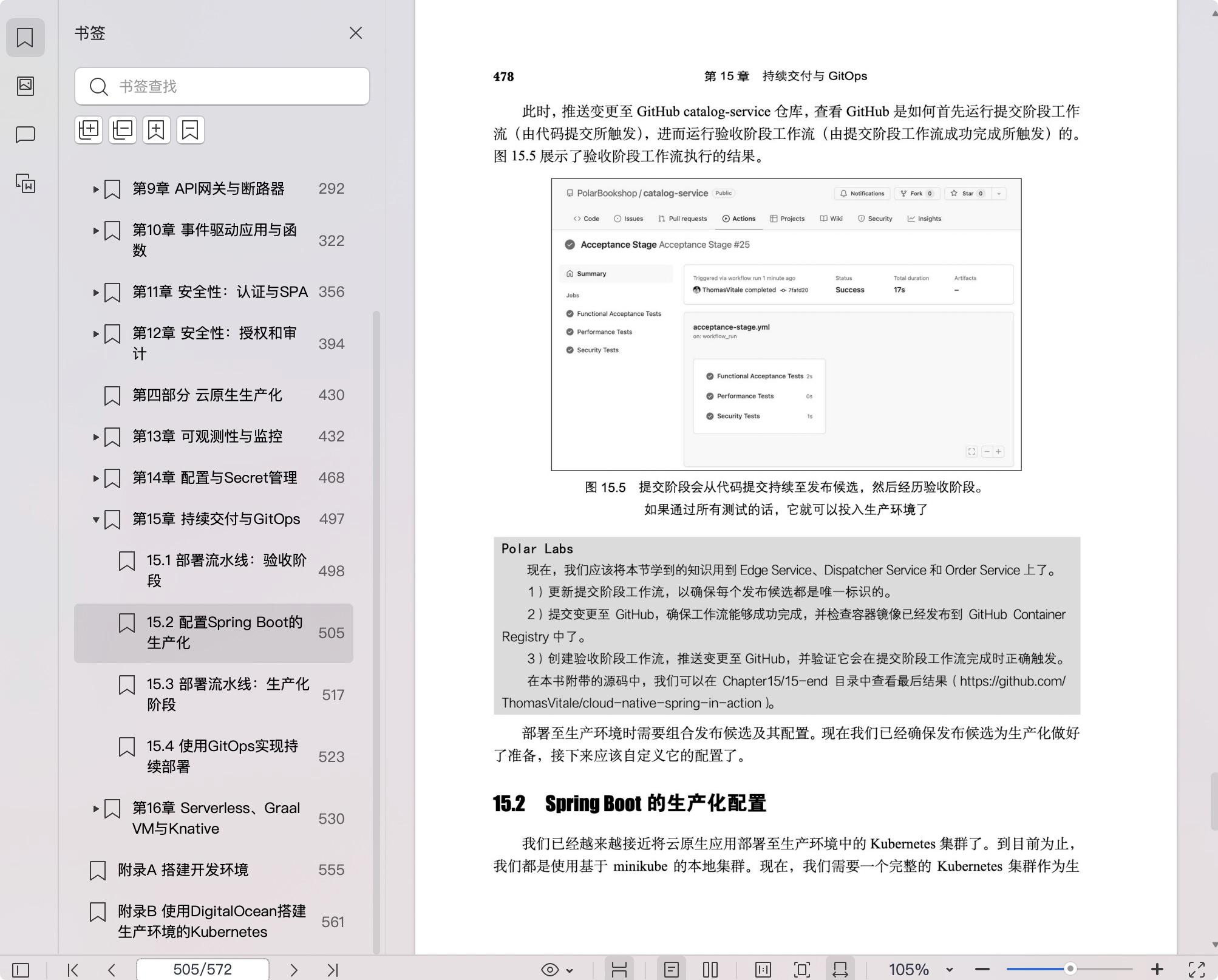The image size is (1218, 980).
Task: Expand 第11章 安全性：认证与SPA bookmark
Action: pyautogui.click(x=95, y=293)
